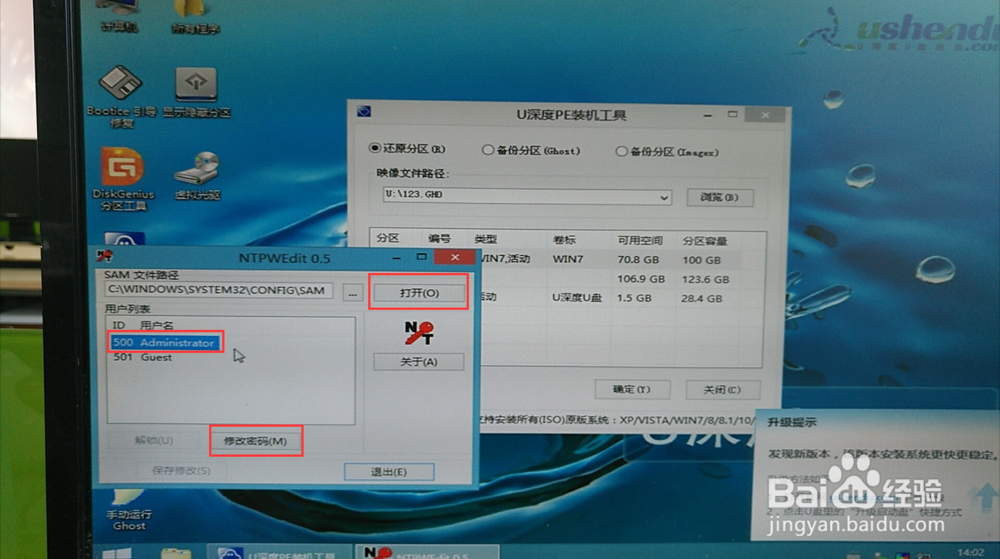Click the user name (用户名) column header
Viewport: 1000px width, 559px height.
pos(157,325)
